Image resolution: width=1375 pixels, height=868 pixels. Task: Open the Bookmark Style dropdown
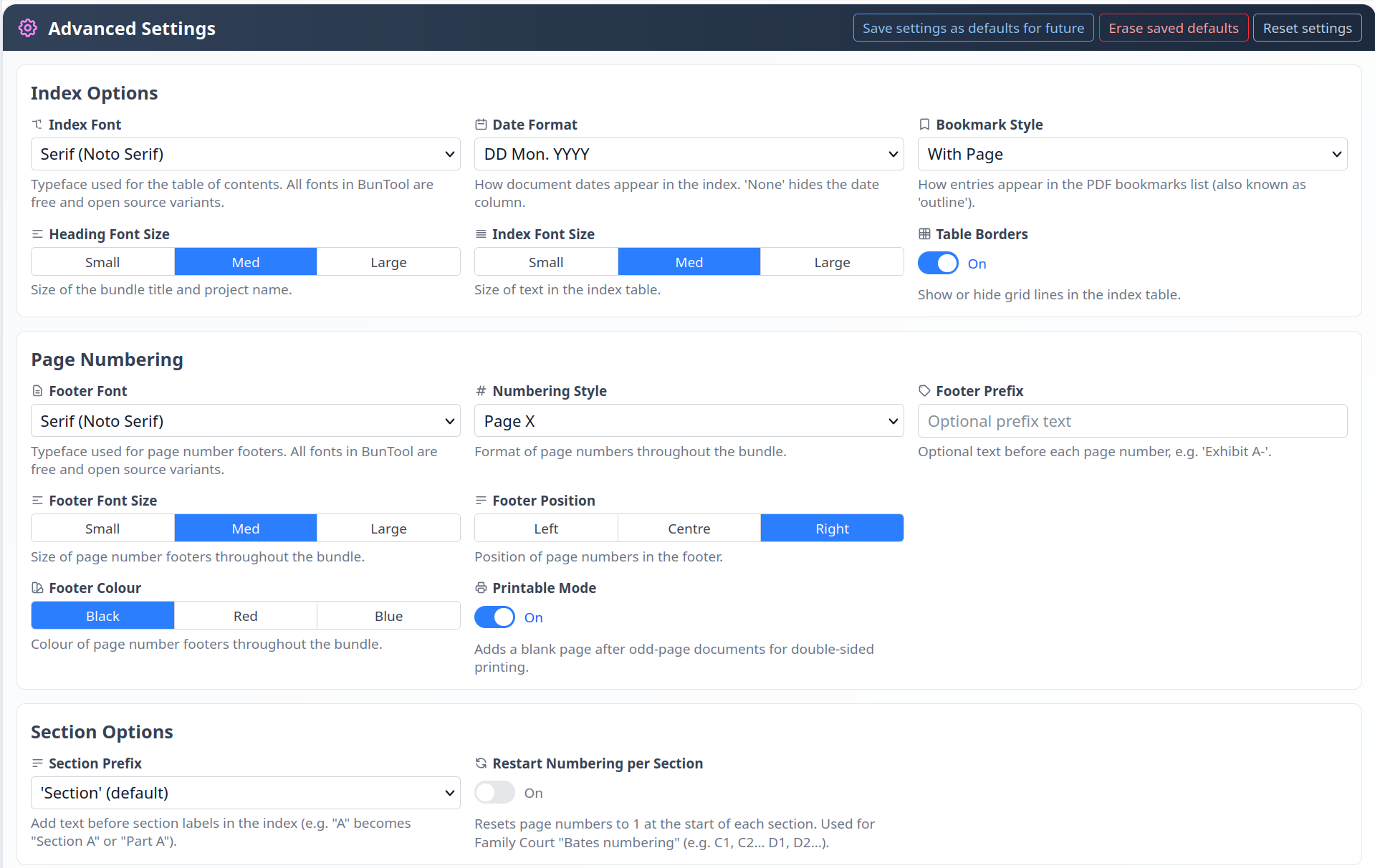pos(1133,154)
